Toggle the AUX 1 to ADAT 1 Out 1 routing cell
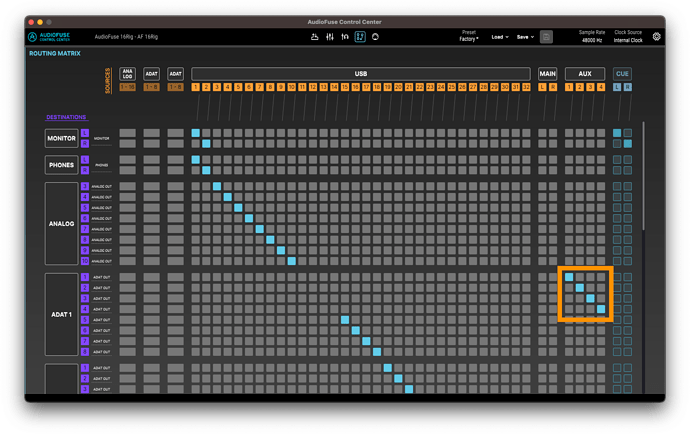Viewport: 690px width, 435px height. coord(569,277)
